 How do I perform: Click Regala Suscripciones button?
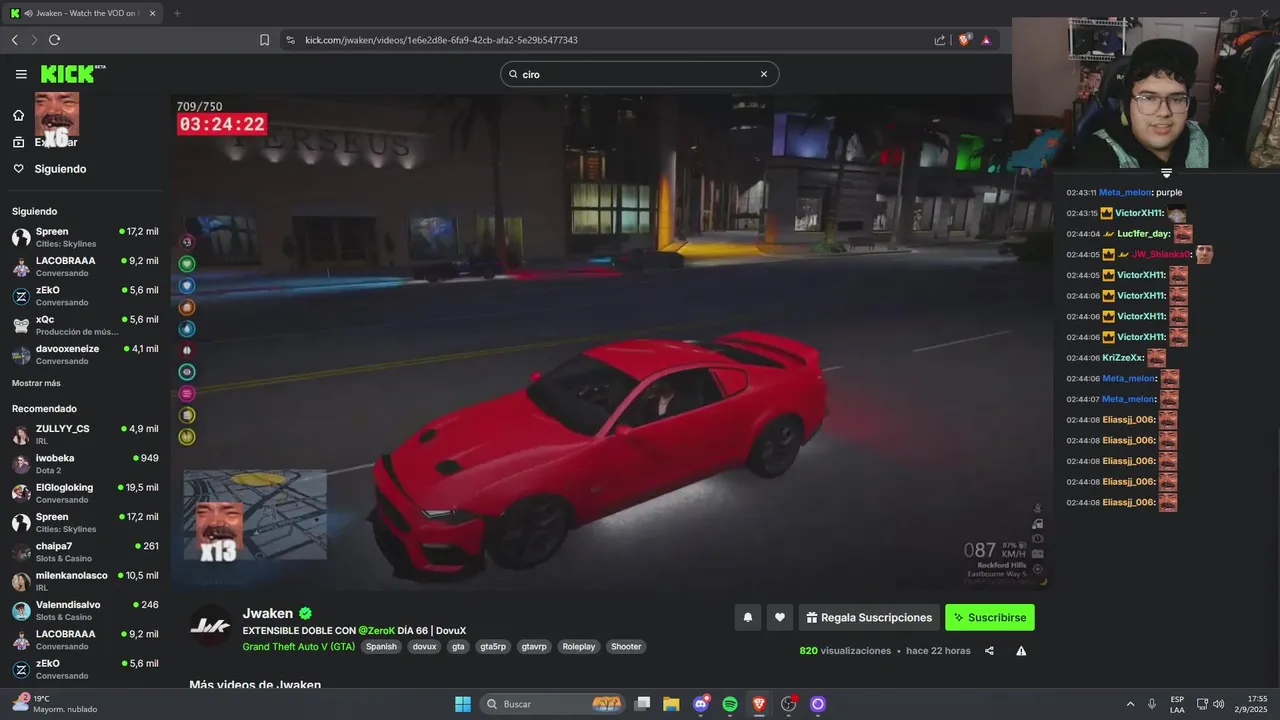pyautogui.click(x=869, y=618)
